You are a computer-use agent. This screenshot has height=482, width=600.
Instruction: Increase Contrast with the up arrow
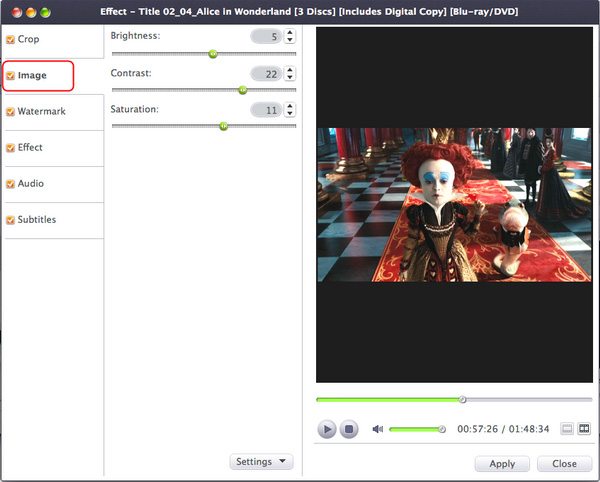[x=290, y=70]
